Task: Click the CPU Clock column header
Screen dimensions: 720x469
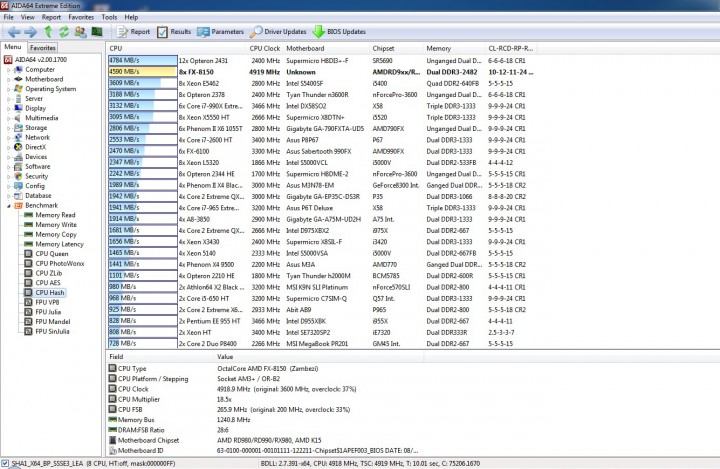Action: pyautogui.click(x=265, y=48)
